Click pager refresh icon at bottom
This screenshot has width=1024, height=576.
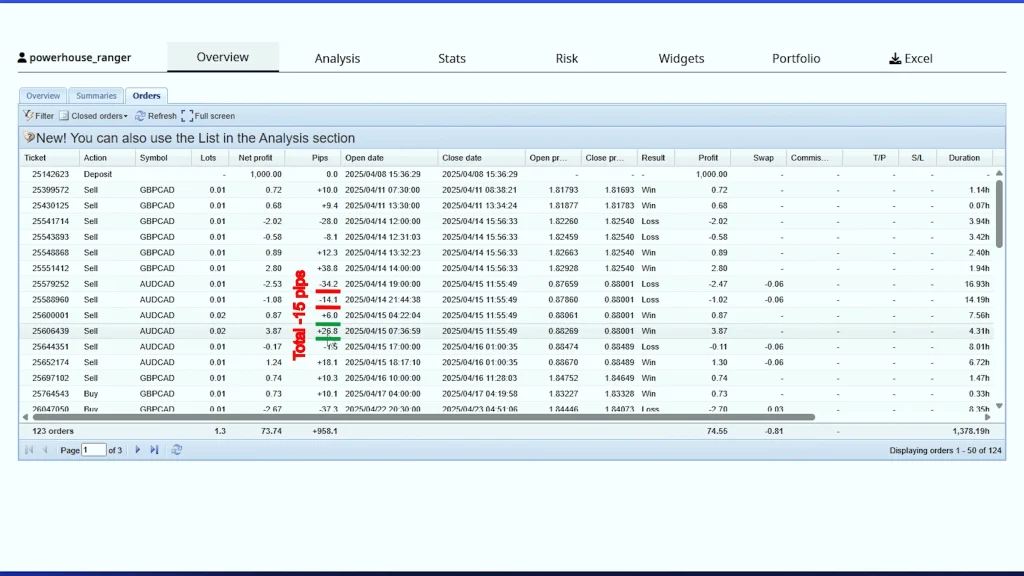[177, 450]
